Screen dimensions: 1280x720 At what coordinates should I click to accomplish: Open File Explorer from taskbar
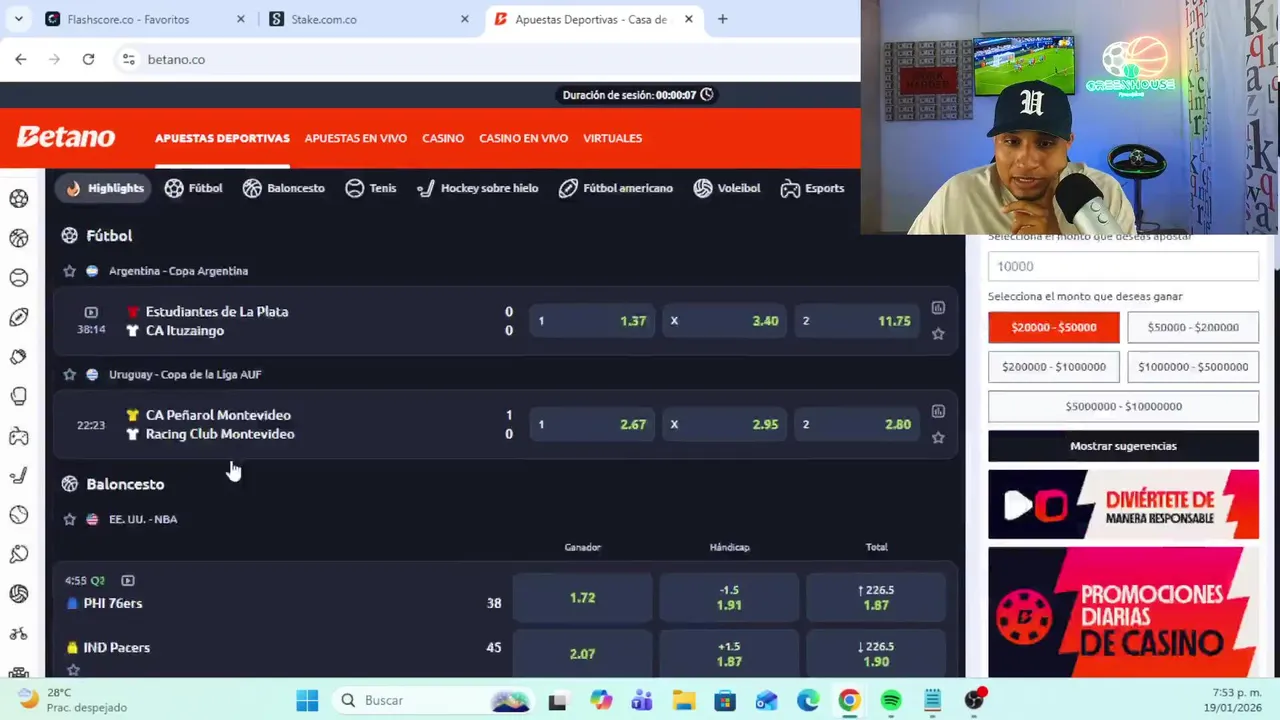(x=683, y=700)
